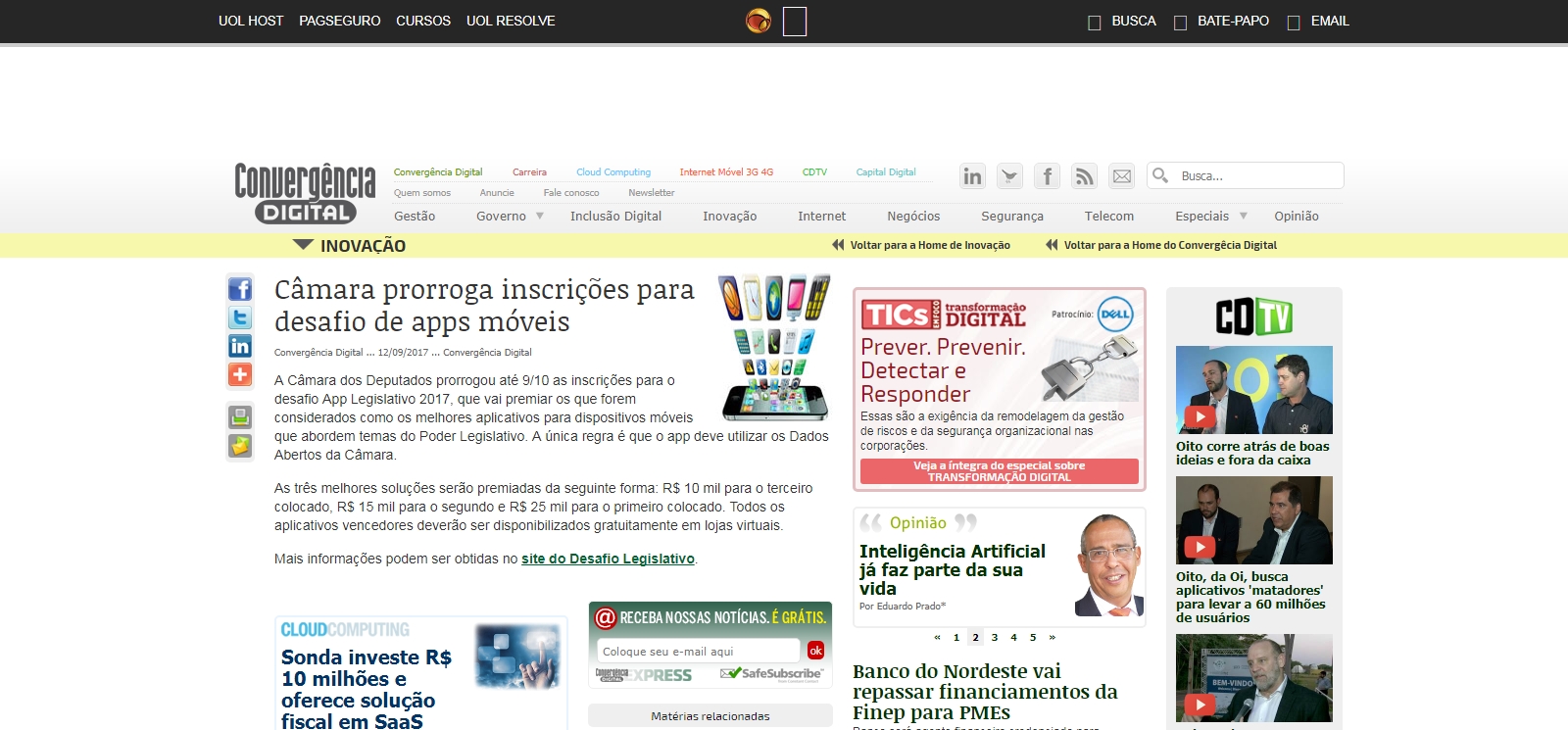Open 'site do Desafio Legislativo' link
This screenshot has height=730, width=1568.
pyautogui.click(x=608, y=559)
